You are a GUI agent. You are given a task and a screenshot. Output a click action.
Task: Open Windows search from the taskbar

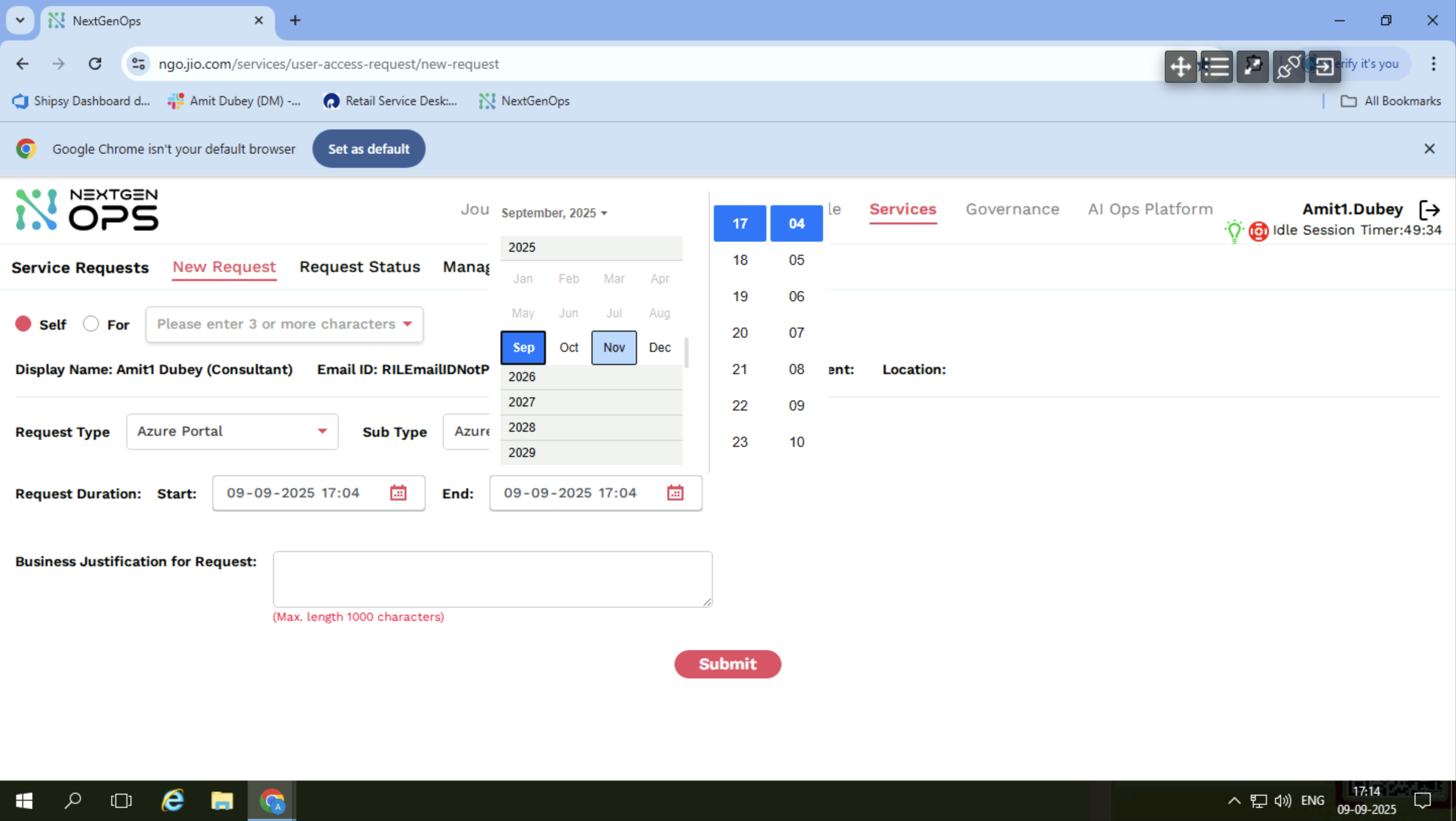click(x=72, y=801)
